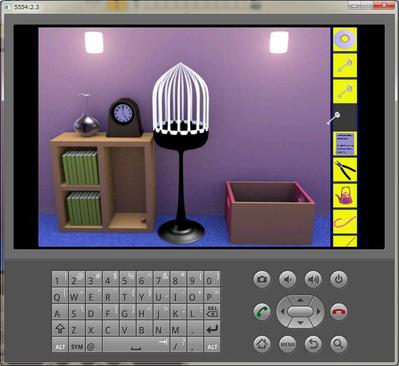Viewport: 399px width, 366px height.
Task: Select the pliers in inventory
Action: (x=345, y=169)
